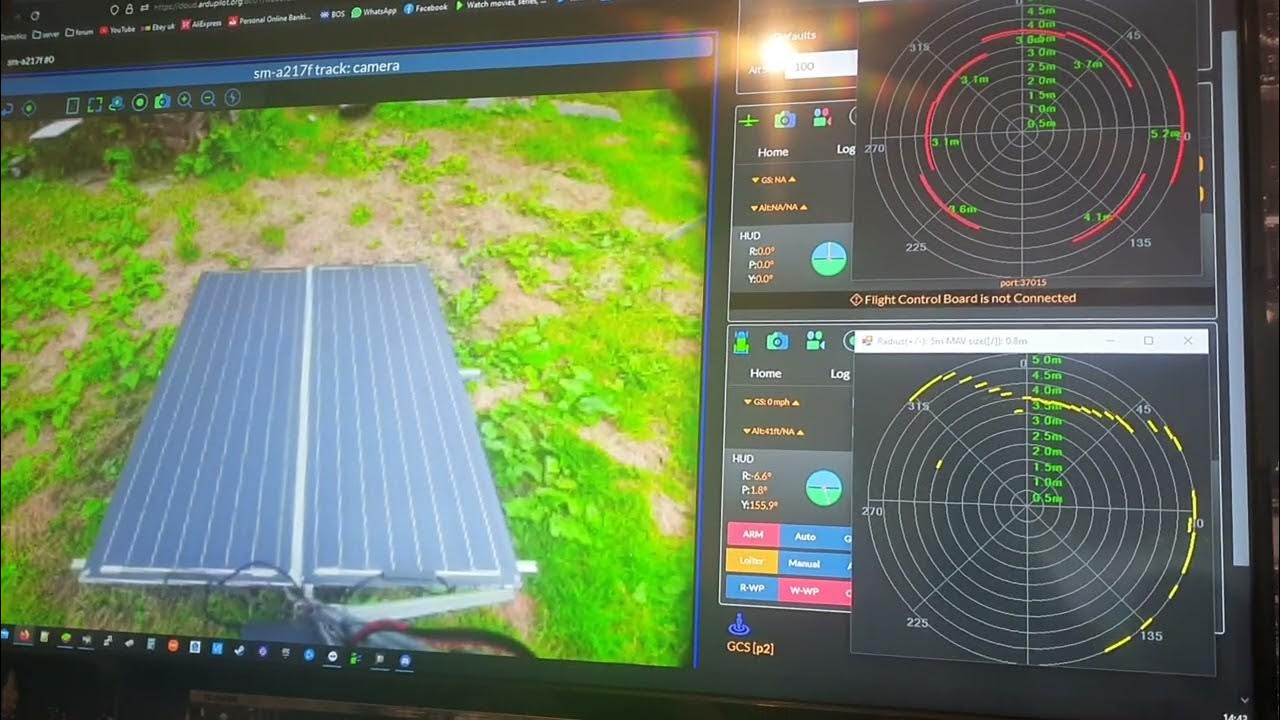The height and width of the screenshot is (720, 1280).
Task: Open the Ebay uk bookmark
Action: pyautogui.click(x=158, y=28)
